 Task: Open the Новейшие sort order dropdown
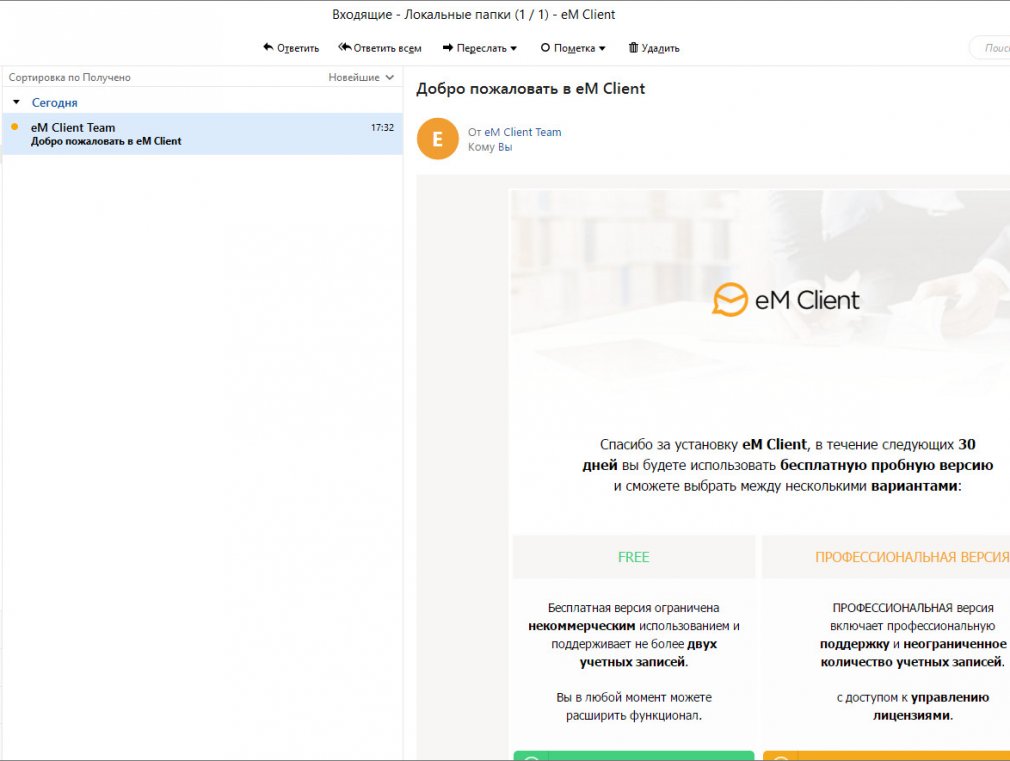click(361, 77)
